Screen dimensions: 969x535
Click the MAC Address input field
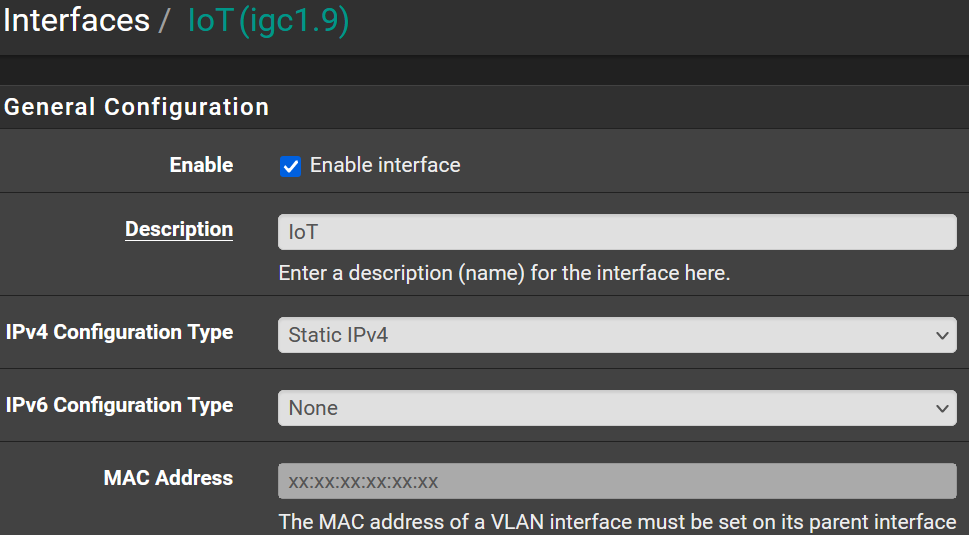pos(616,481)
